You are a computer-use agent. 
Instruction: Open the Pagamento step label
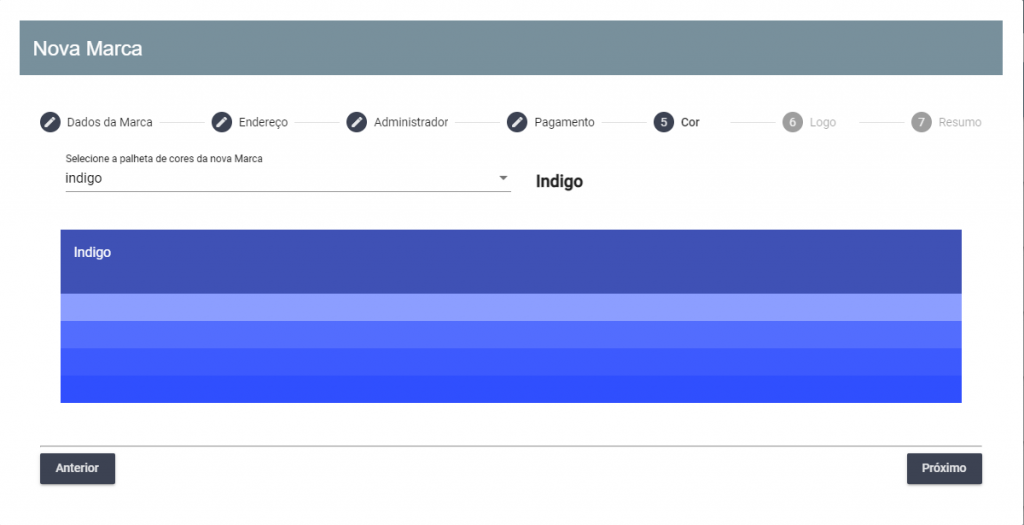click(x=564, y=122)
